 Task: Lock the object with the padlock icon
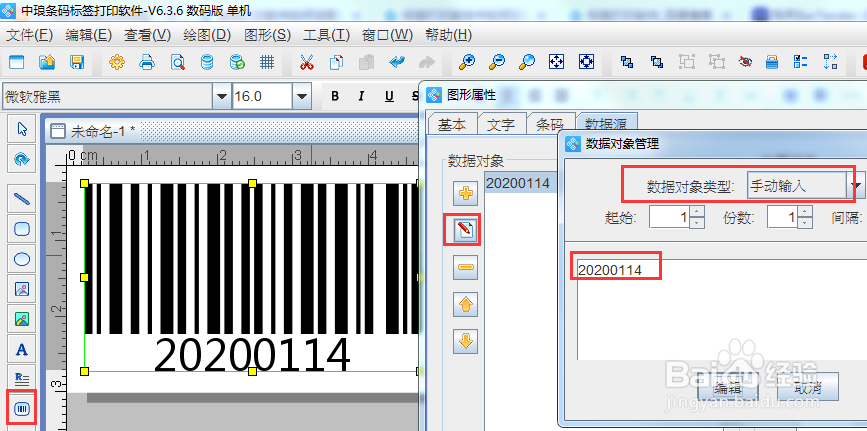pos(772,62)
